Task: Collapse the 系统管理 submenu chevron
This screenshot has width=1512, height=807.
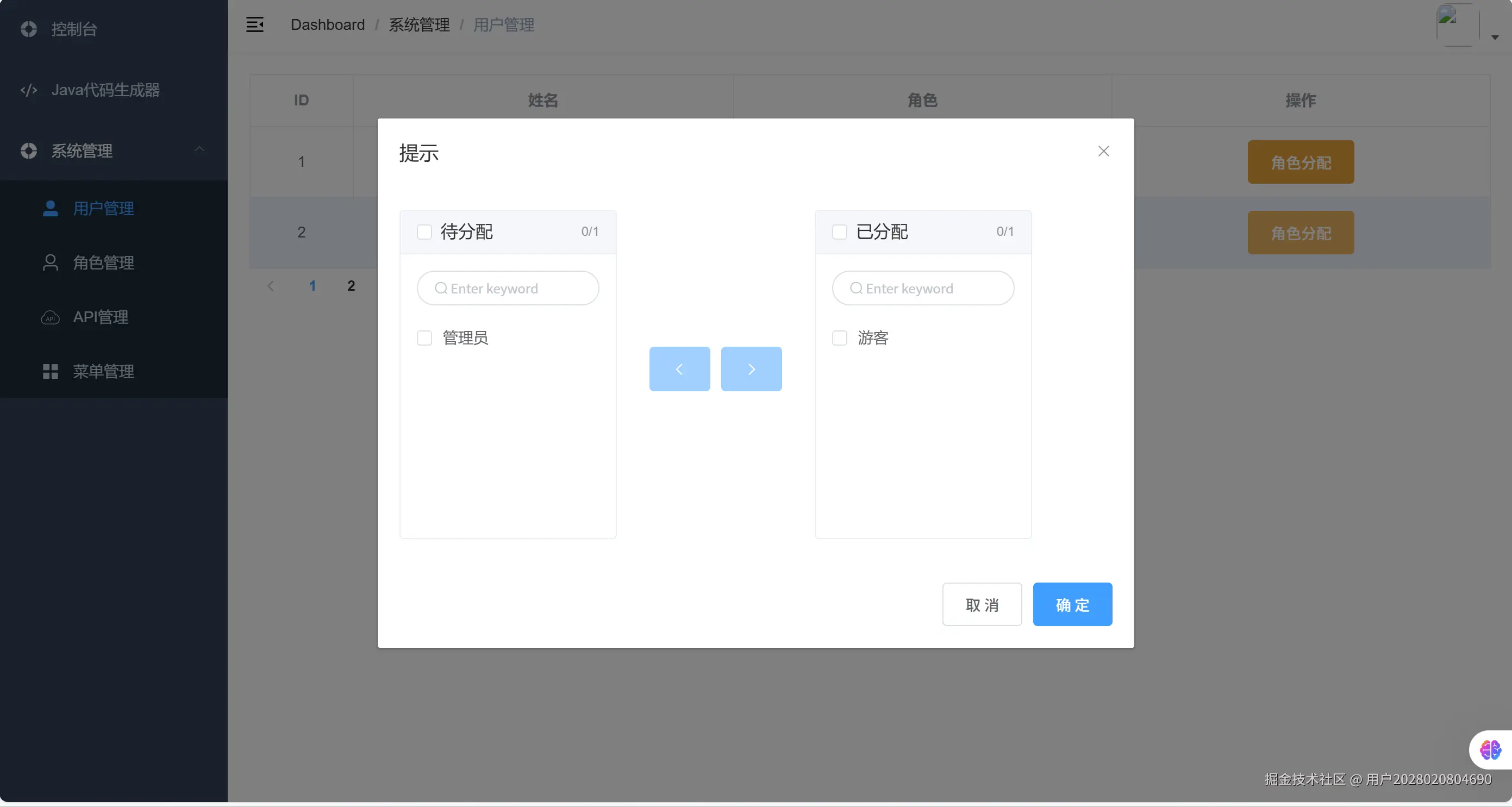Action: (199, 149)
